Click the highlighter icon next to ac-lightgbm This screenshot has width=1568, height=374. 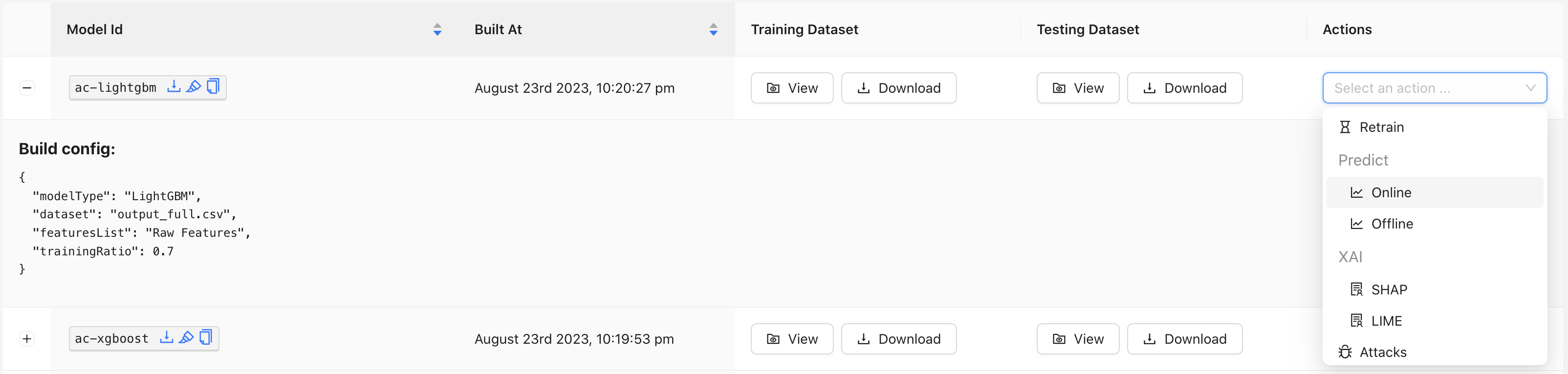(x=194, y=86)
